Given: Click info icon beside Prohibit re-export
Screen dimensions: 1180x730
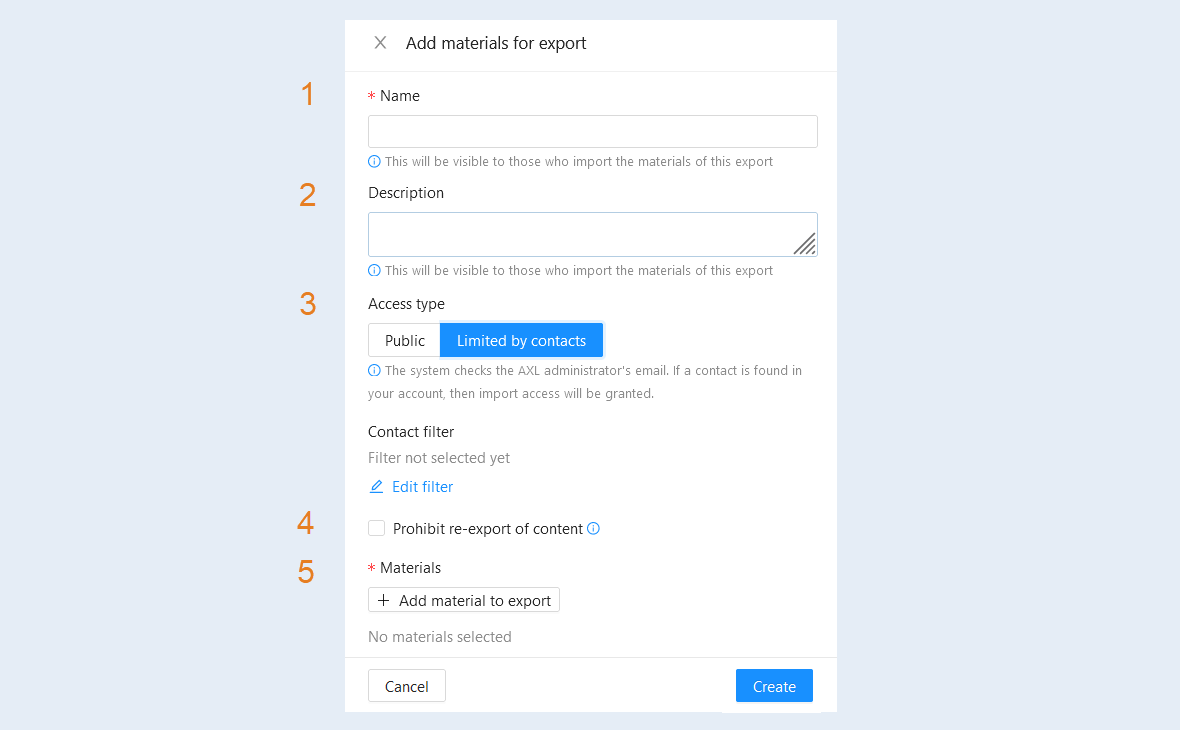Looking at the screenshot, I should point(593,528).
